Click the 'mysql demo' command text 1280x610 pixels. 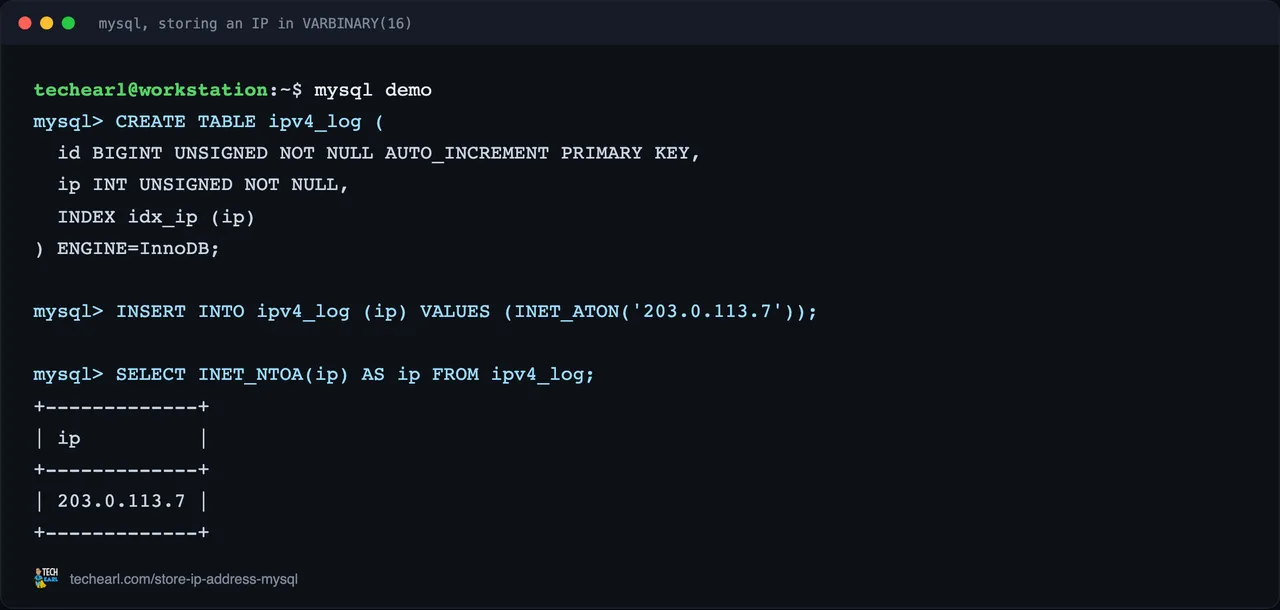point(373,90)
